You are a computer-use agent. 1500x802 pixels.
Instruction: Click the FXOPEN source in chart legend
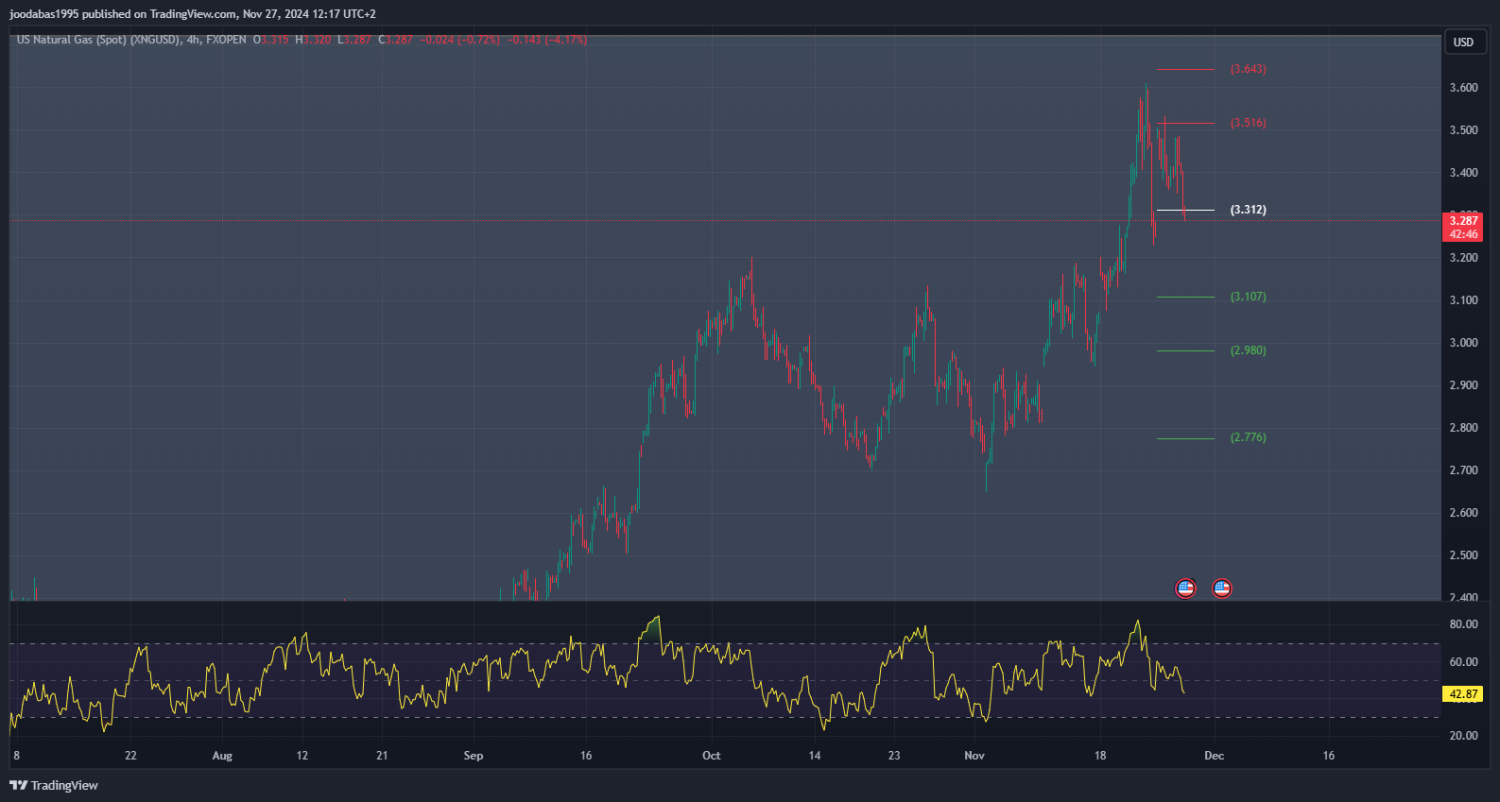click(225, 40)
